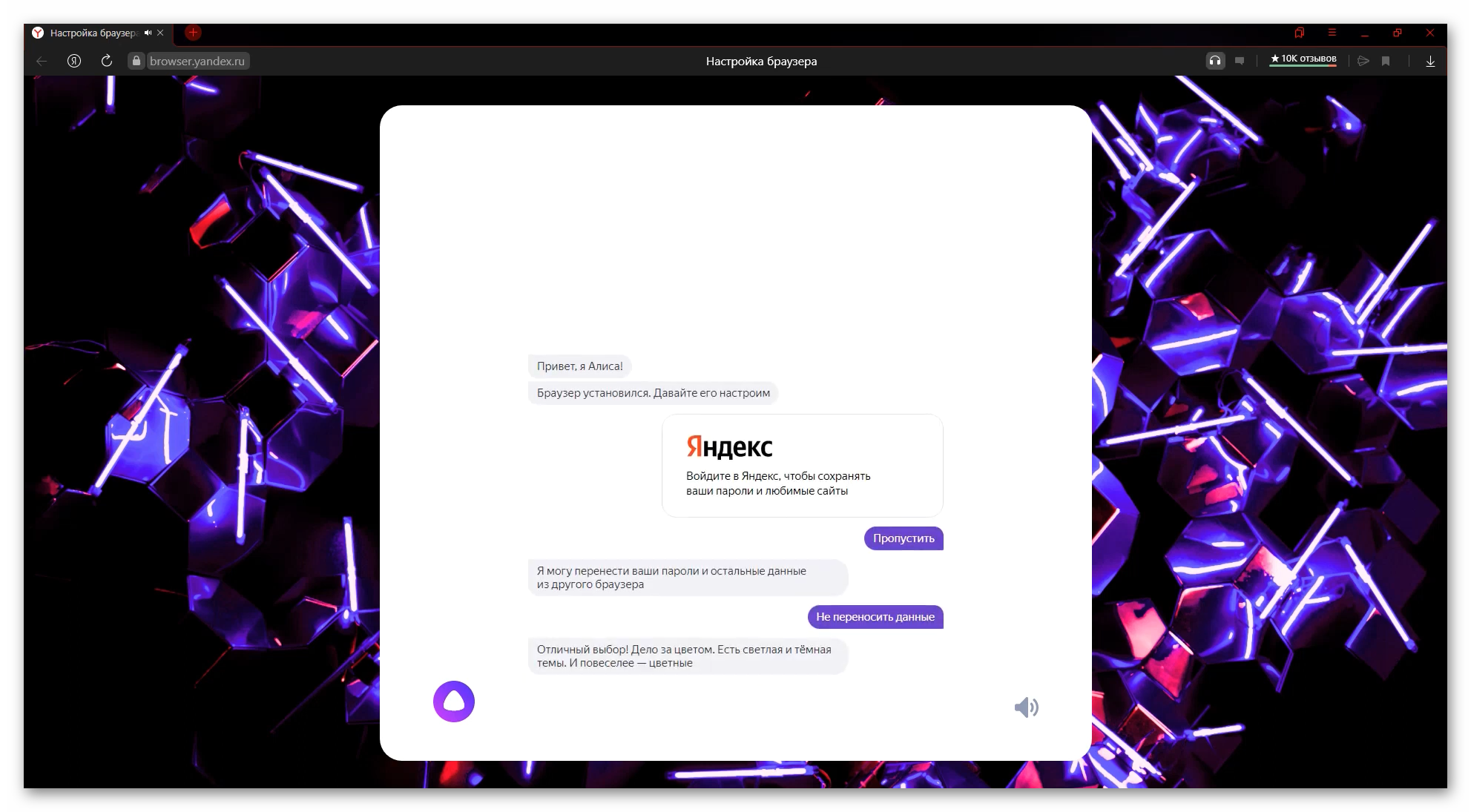Click the Пропустить reply button
Screen dimensions: 1471x812
click(903, 538)
